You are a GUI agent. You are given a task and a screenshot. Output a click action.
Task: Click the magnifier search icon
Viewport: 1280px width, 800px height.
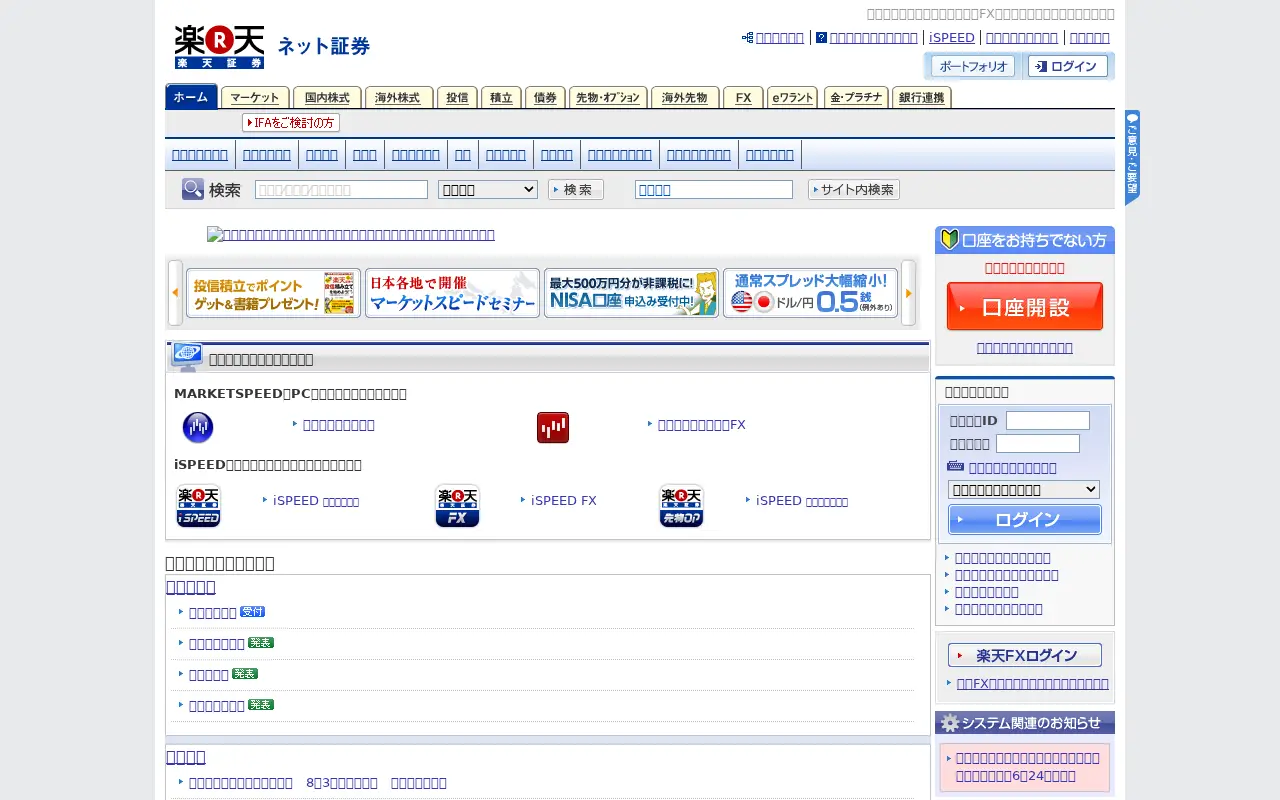tap(193, 189)
